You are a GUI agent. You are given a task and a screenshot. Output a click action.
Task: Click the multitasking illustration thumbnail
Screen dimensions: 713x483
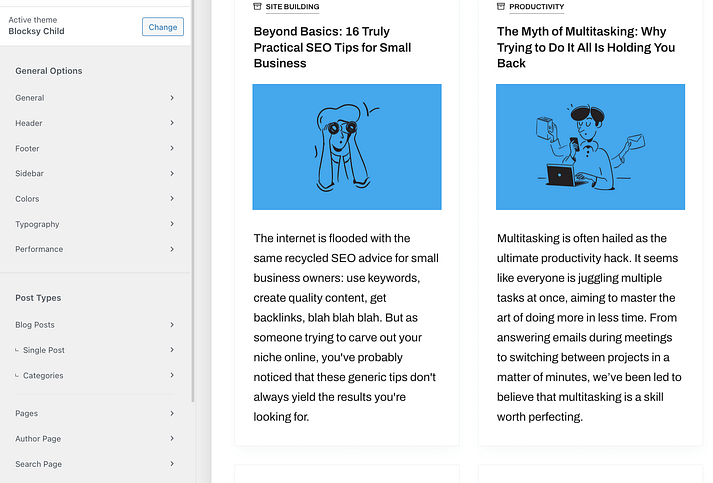click(590, 147)
